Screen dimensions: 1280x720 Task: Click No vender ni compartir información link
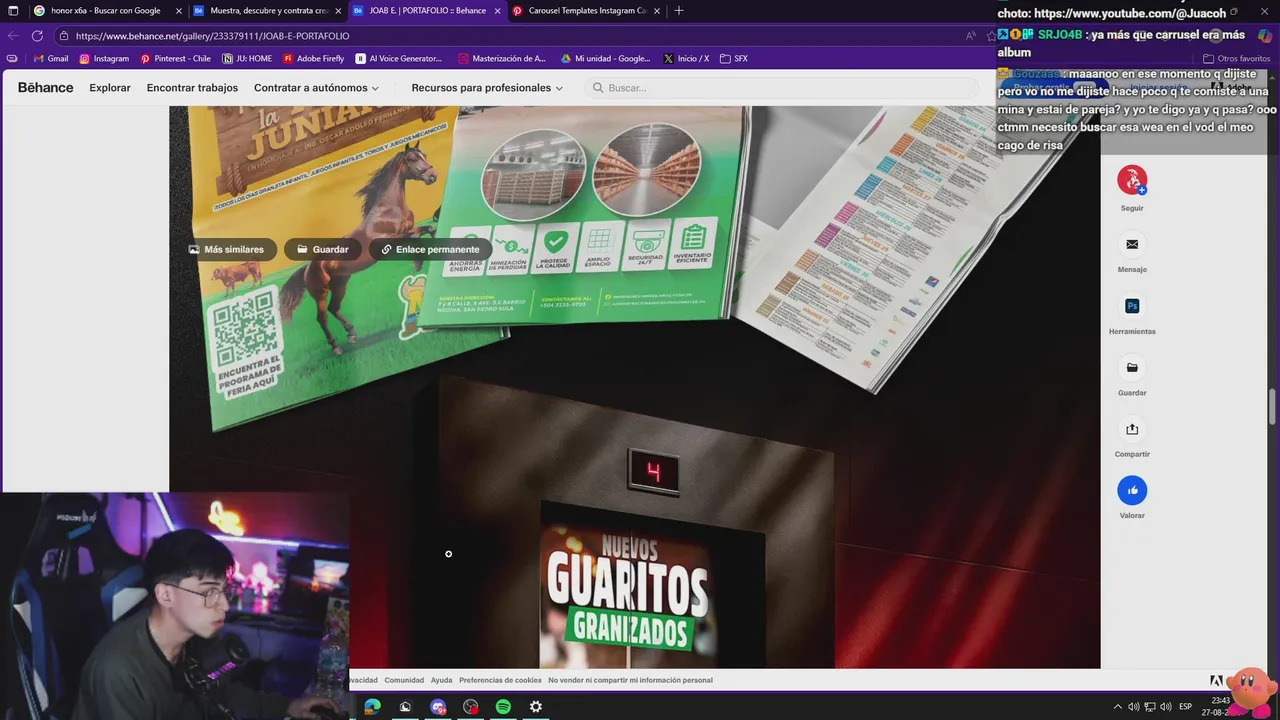[630, 680]
